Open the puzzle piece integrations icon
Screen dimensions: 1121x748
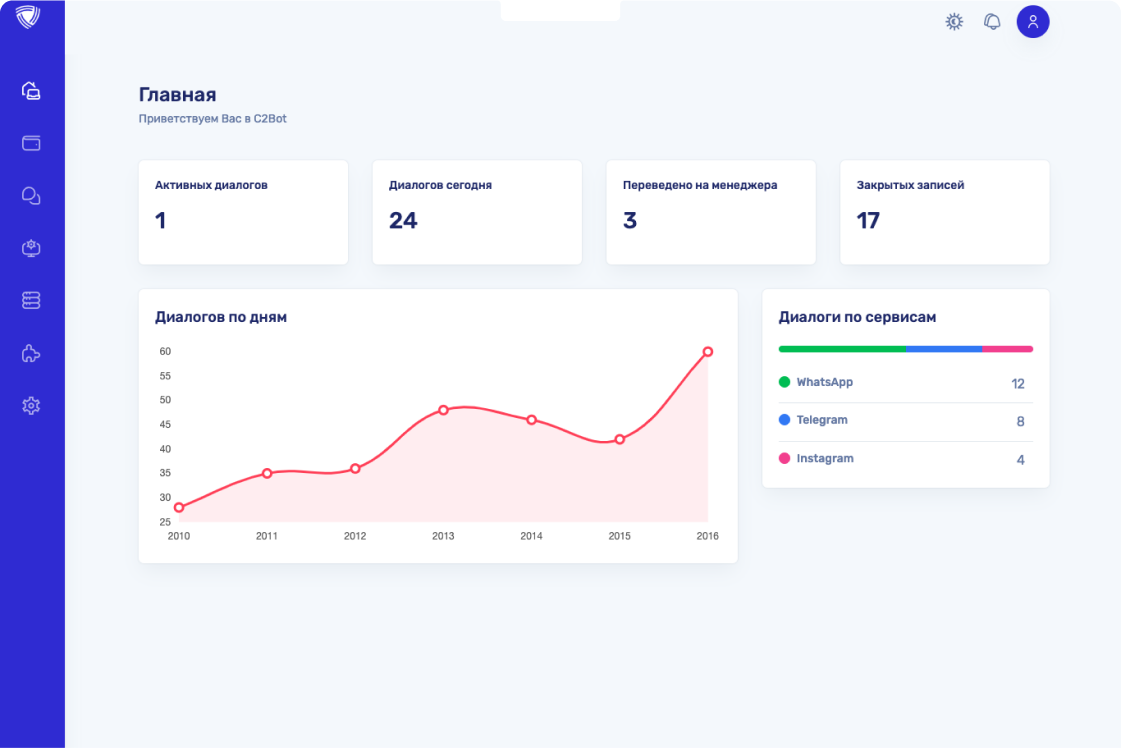31,353
